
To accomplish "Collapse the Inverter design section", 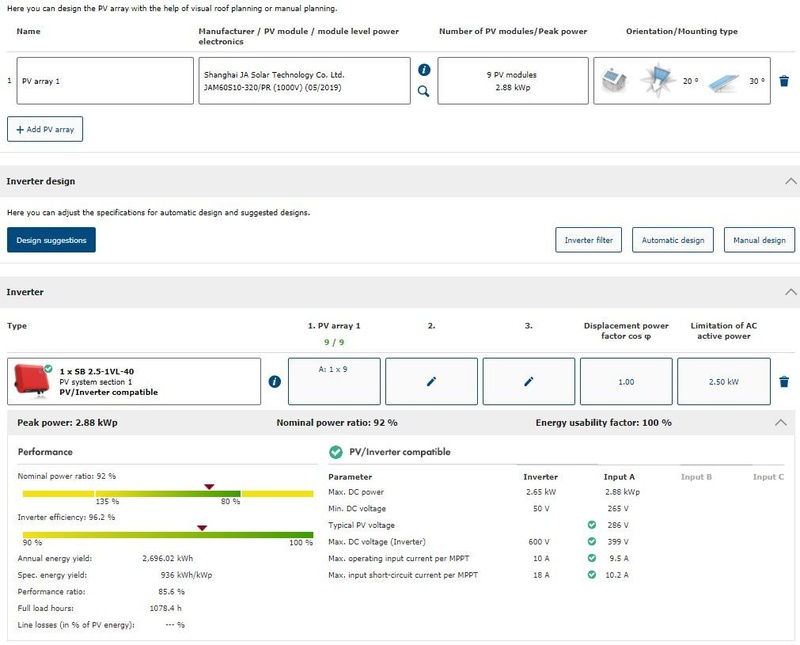I will pyautogui.click(x=791, y=181).
